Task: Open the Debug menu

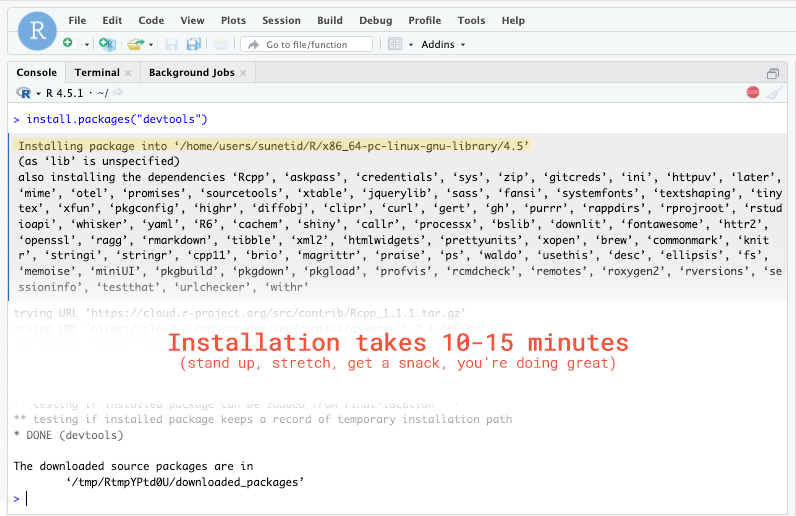Action: click(376, 20)
